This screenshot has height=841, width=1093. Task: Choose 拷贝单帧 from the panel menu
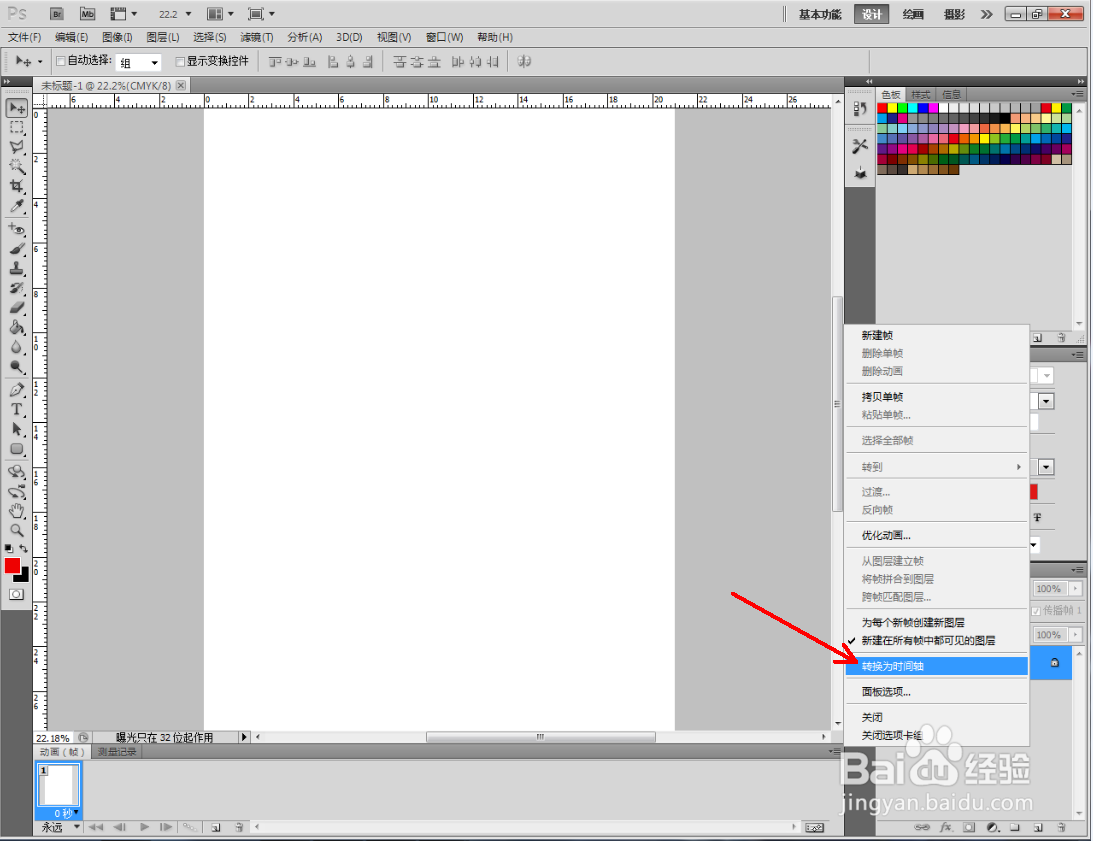click(x=937, y=396)
